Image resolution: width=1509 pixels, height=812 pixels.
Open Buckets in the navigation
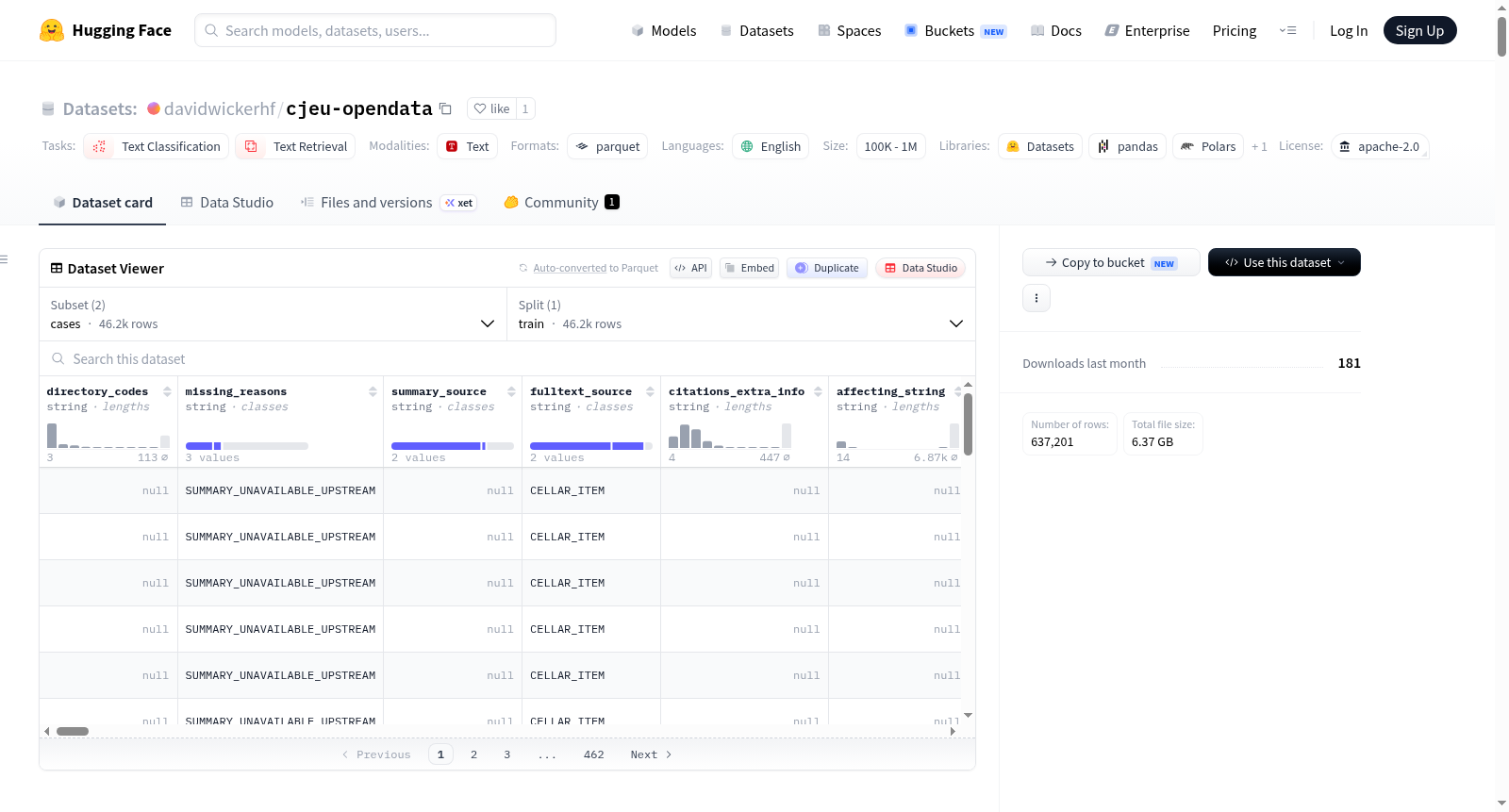[955, 30]
